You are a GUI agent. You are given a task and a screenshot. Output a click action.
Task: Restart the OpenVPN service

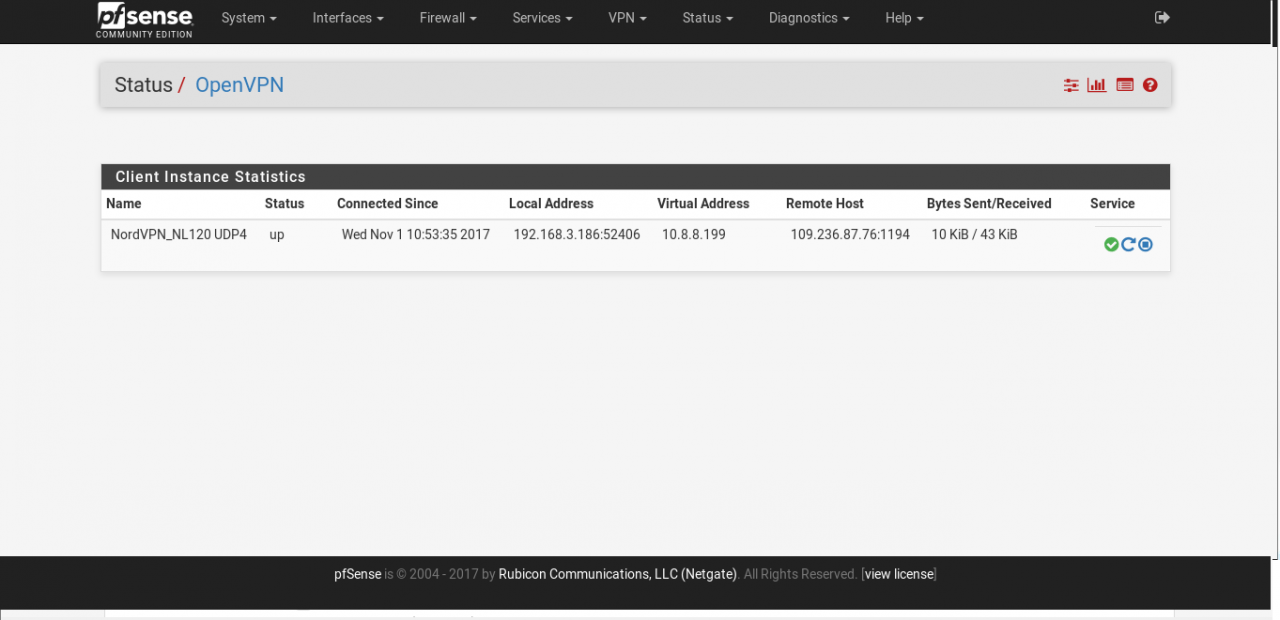1128,244
